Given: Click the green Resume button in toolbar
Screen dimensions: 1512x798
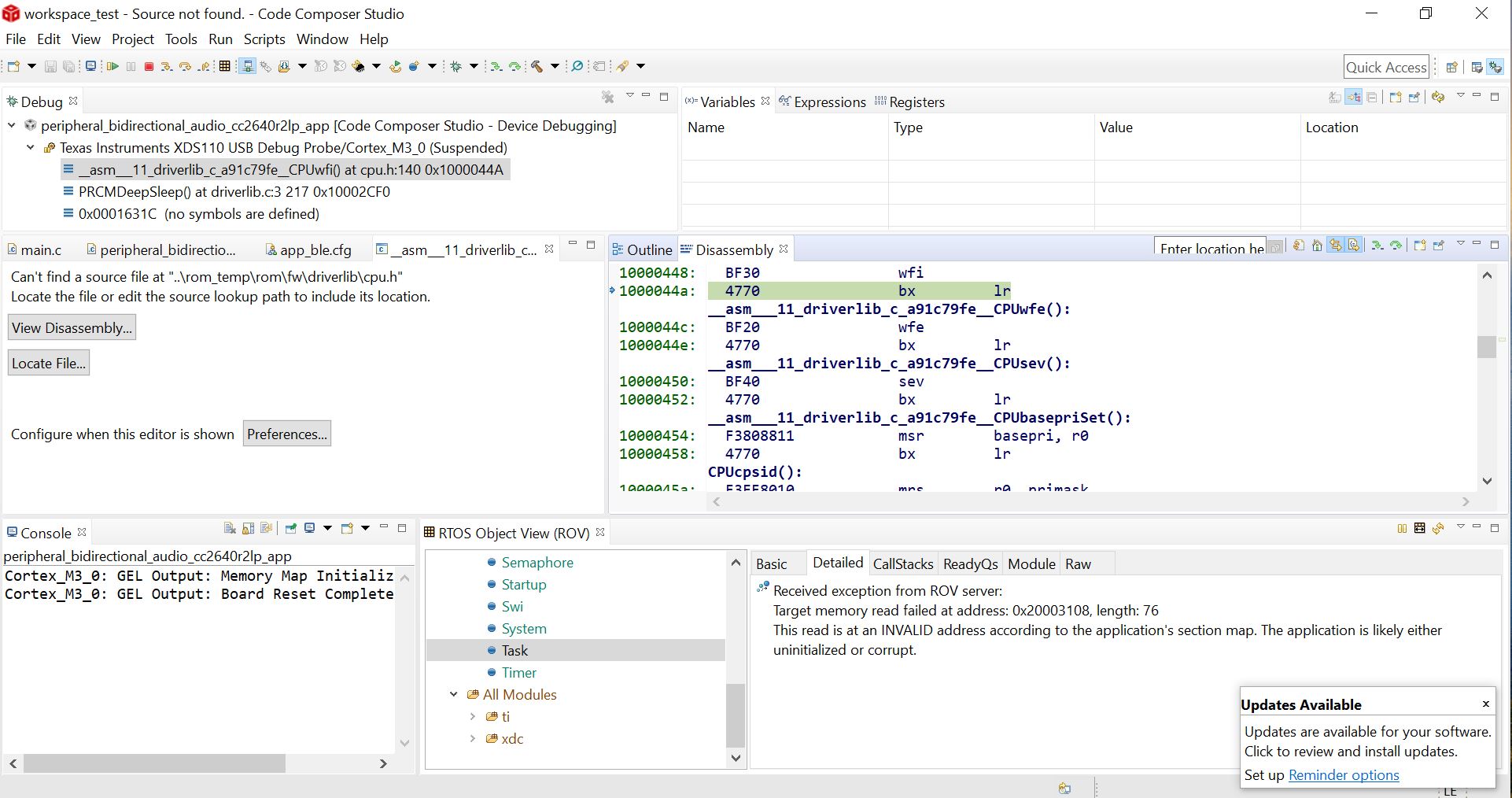Looking at the screenshot, I should (x=112, y=67).
